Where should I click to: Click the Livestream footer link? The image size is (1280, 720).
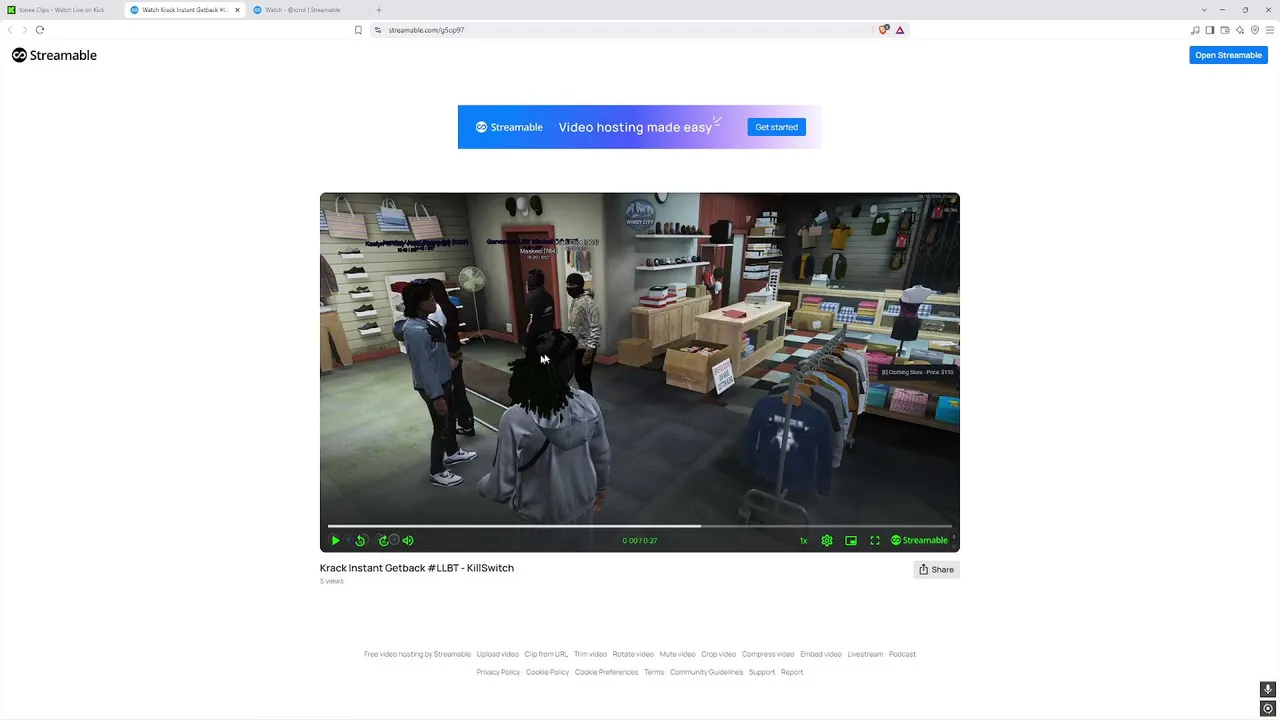[865, 655]
